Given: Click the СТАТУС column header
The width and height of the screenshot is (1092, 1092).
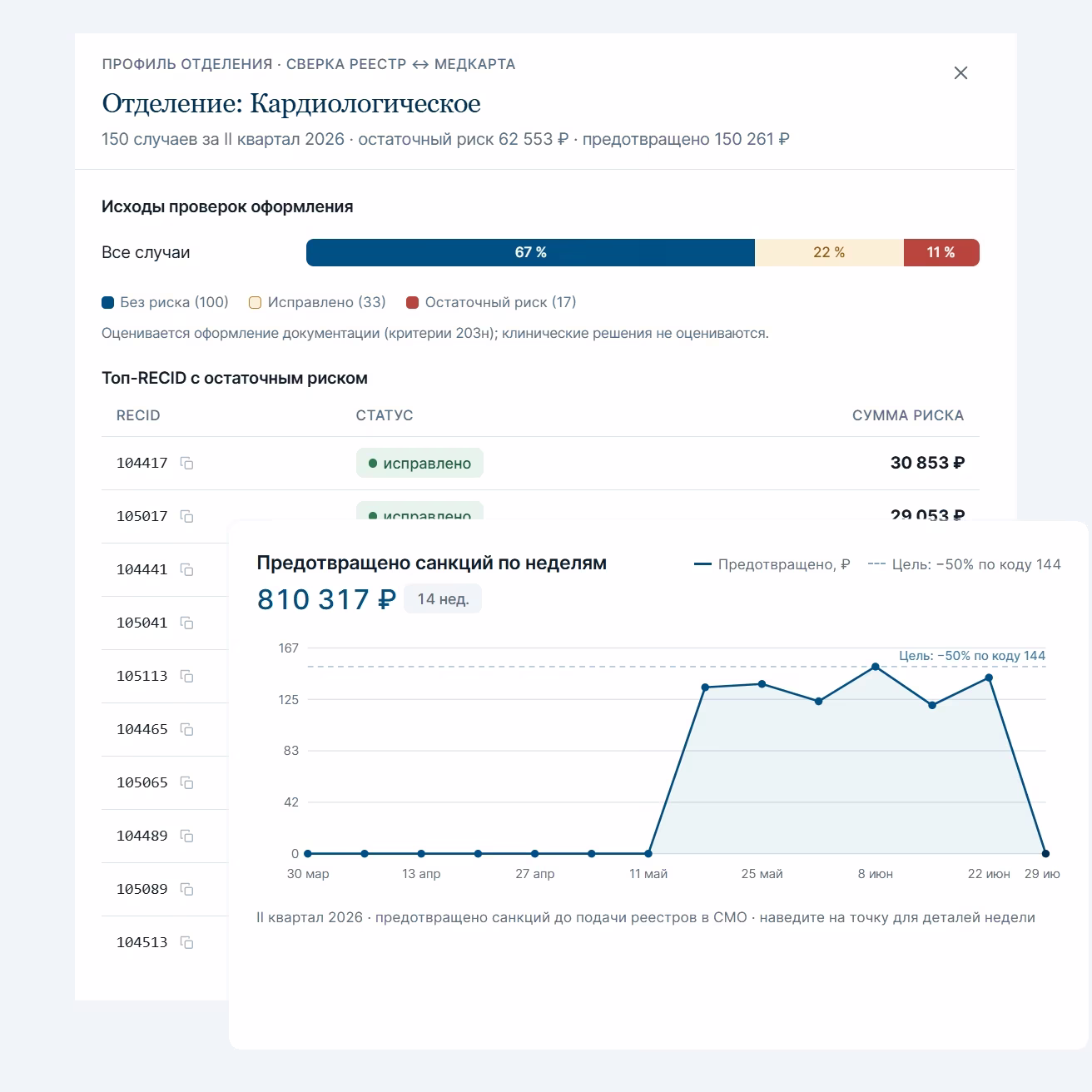Looking at the screenshot, I should point(385,415).
